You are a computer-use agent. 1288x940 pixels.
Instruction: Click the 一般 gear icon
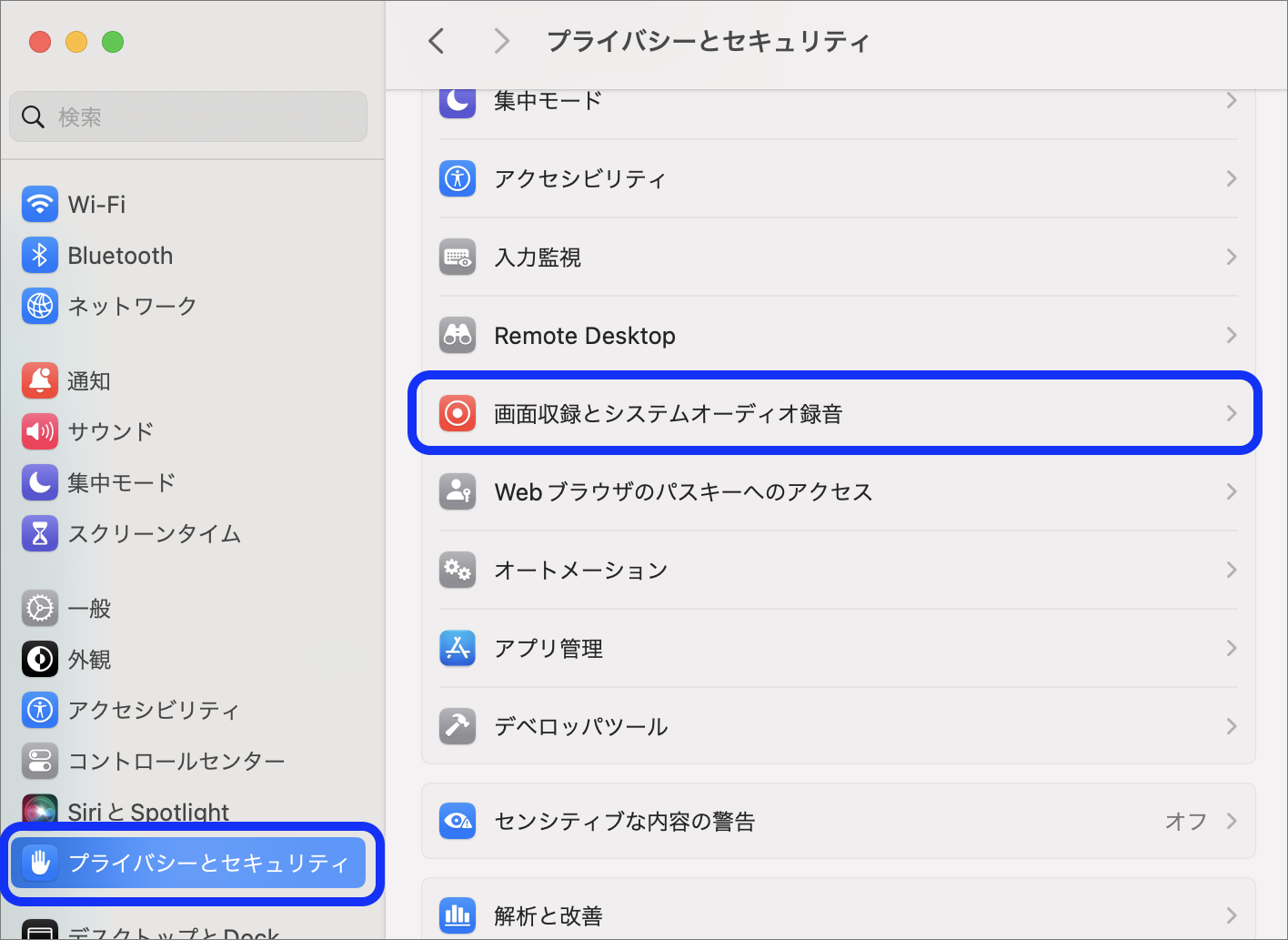(40, 608)
